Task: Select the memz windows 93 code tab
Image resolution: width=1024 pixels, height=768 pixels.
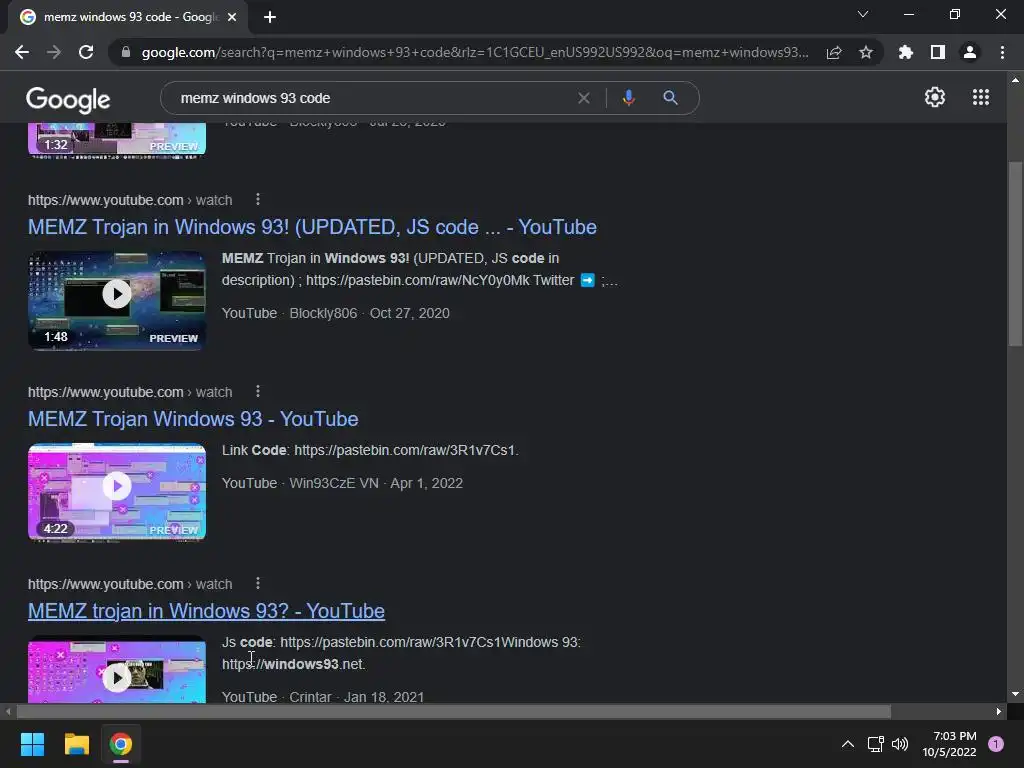Action: coord(127,17)
